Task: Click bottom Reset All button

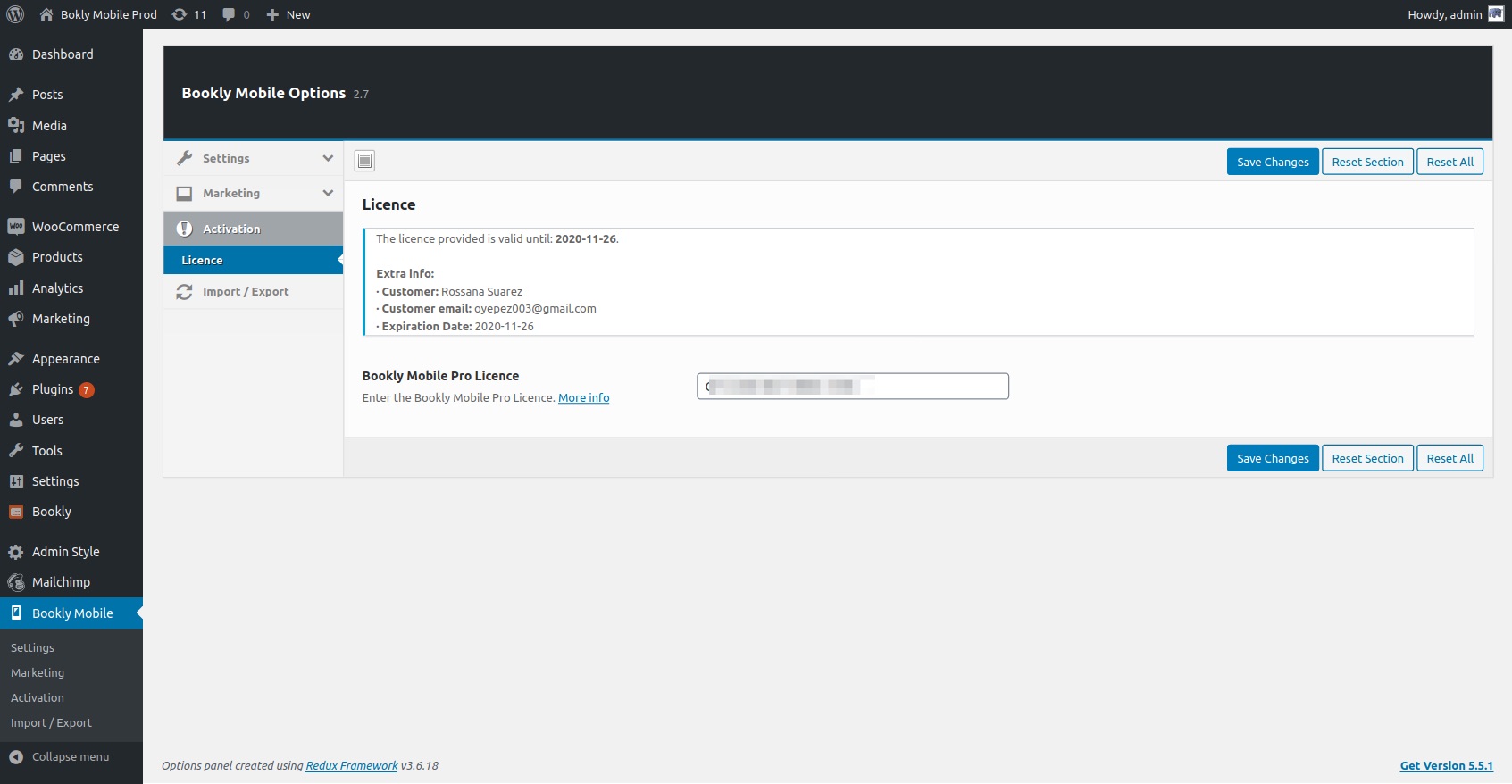Action: (x=1449, y=458)
